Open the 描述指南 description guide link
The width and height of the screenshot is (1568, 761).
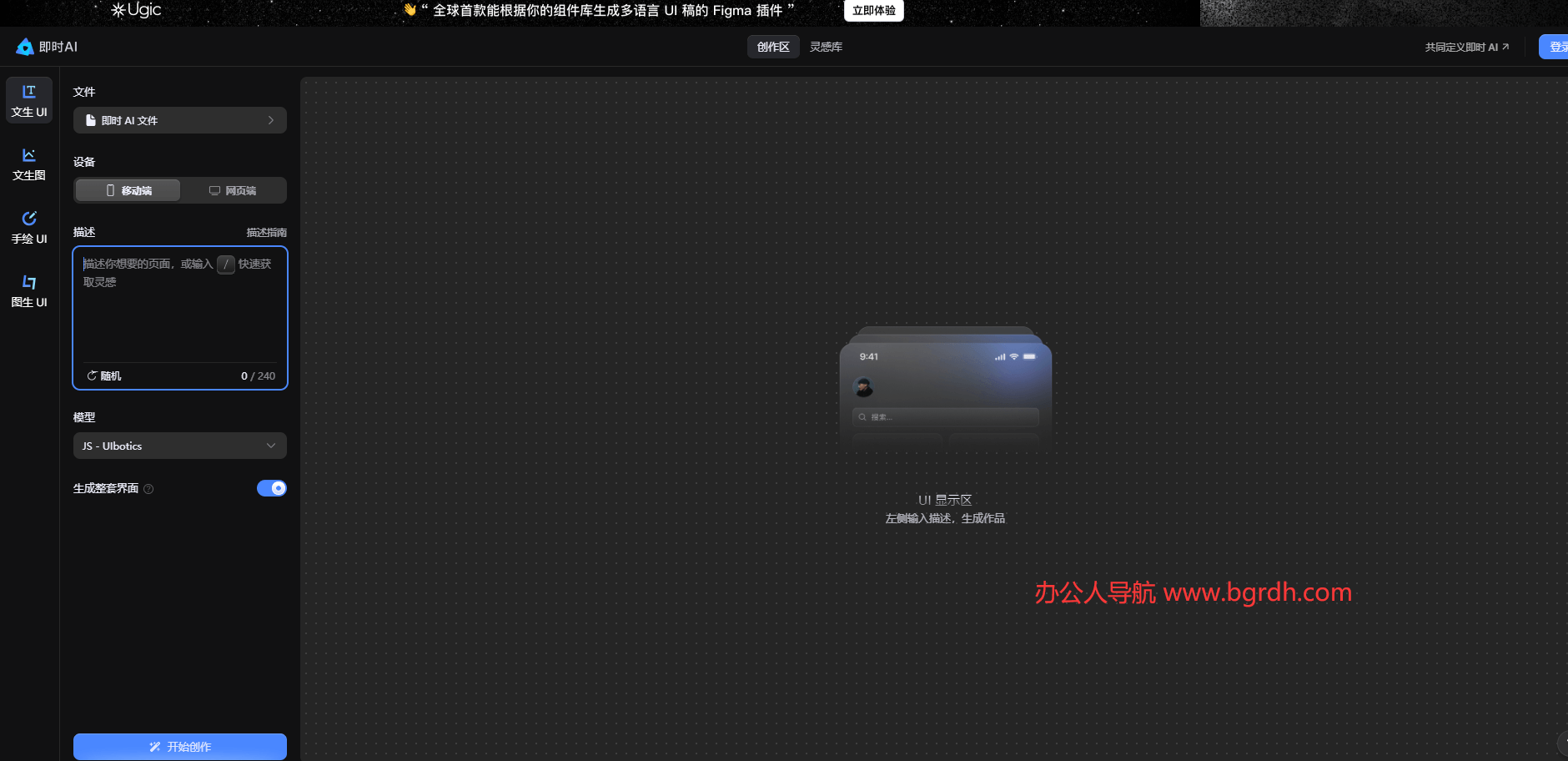(x=266, y=232)
